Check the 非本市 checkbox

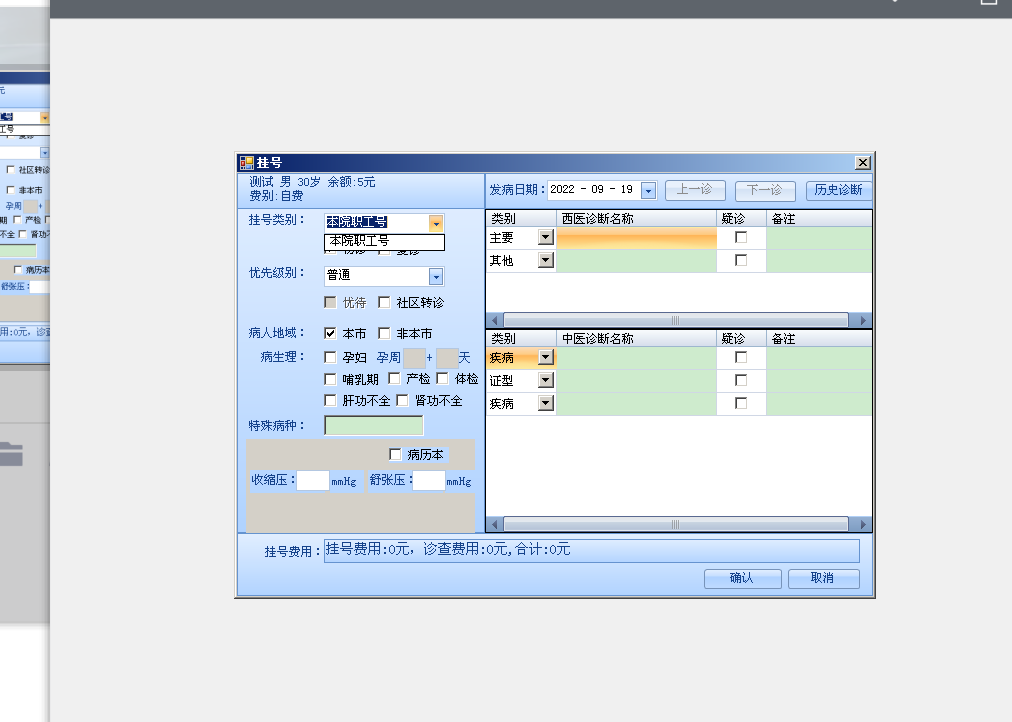tap(385, 334)
